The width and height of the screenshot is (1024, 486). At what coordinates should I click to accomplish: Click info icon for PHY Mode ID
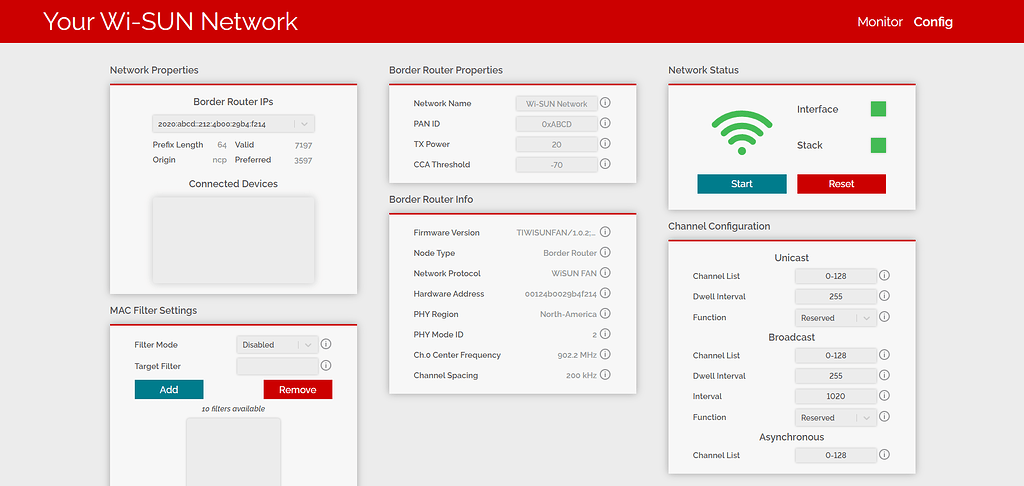[605, 334]
